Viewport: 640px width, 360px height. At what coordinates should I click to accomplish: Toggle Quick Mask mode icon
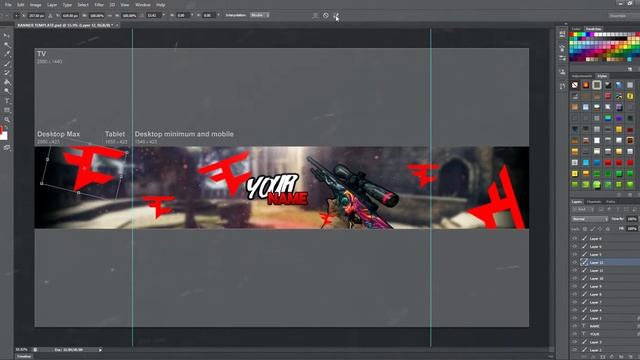[7, 147]
